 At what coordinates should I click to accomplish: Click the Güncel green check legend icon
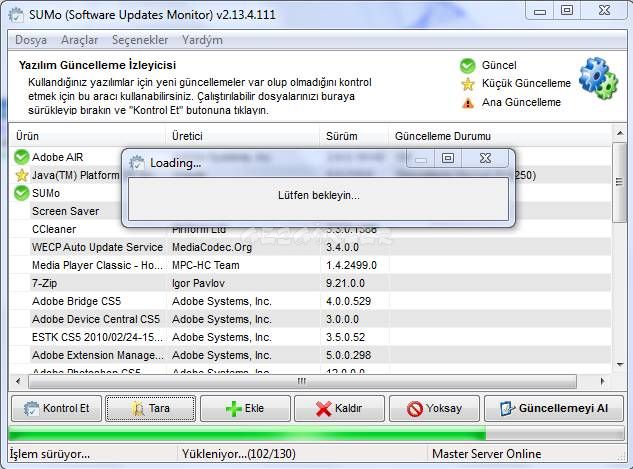pyautogui.click(x=467, y=65)
